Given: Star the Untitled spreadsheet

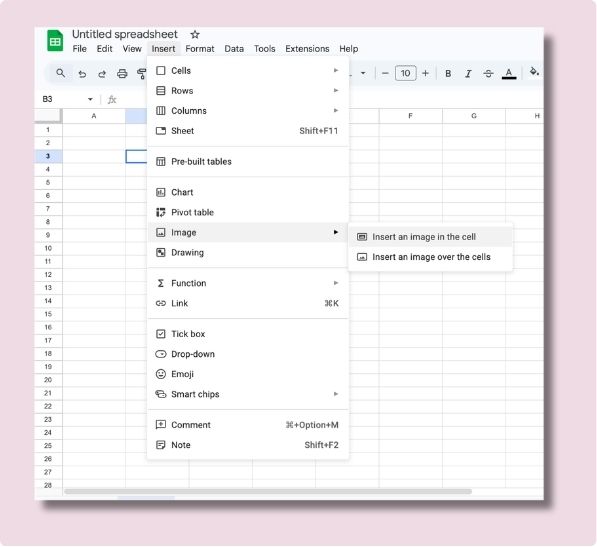Looking at the screenshot, I should (195, 35).
